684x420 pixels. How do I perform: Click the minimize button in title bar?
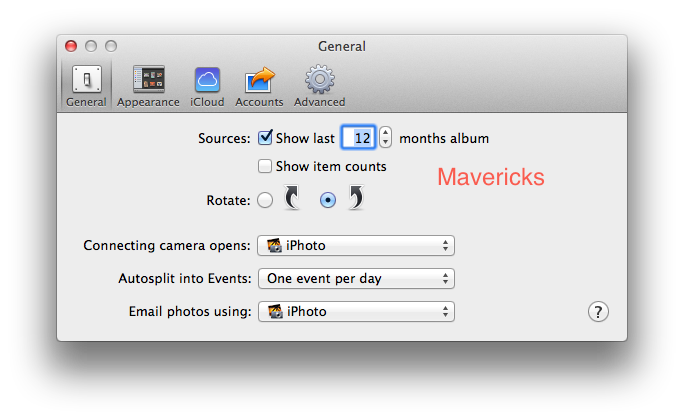pyautogui.click(x=91, y=46)
